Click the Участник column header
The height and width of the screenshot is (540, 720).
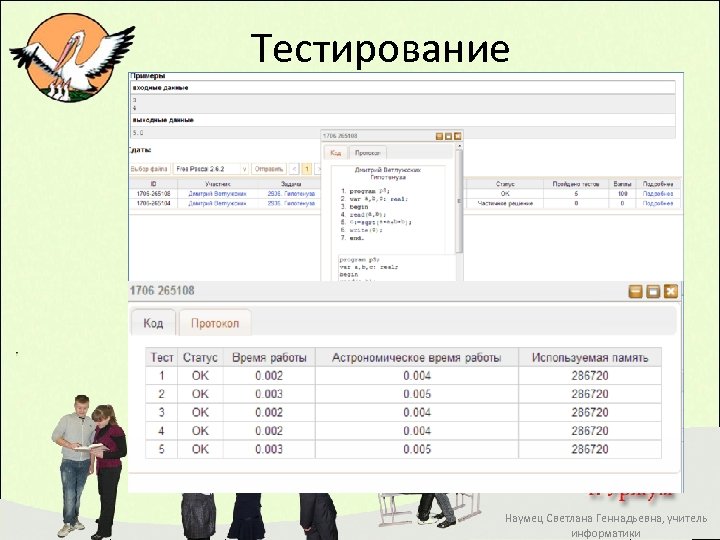(218, 184)
